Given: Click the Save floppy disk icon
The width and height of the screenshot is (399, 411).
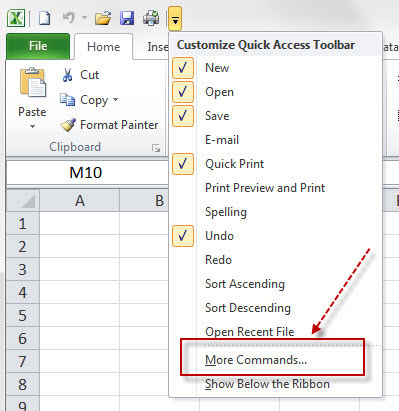Looking at the screenshot, I should point(127,18).
